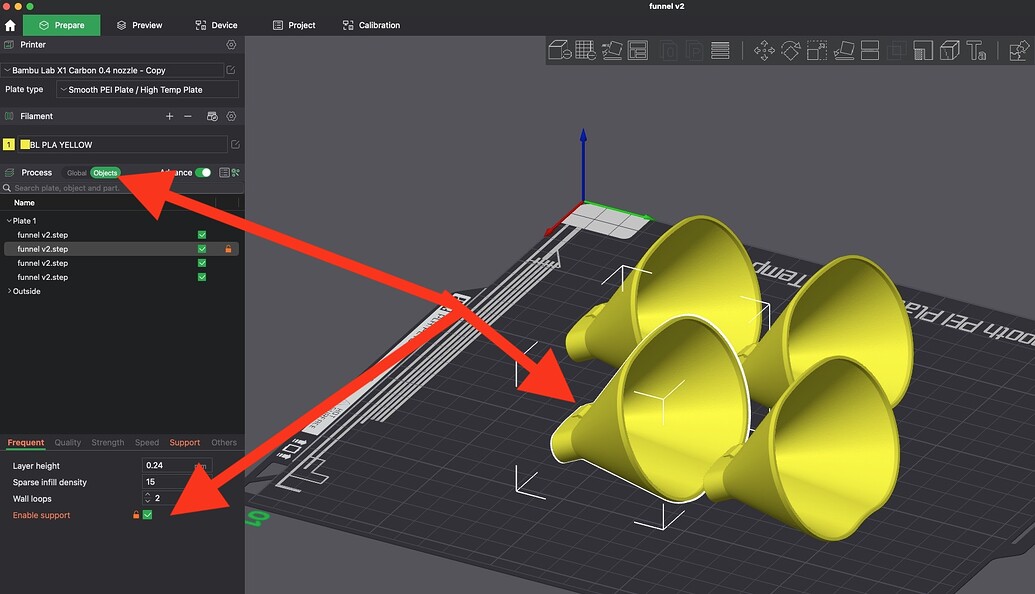1035x594 pixels.
Task: Open Filament settings gear icon
Action: coord(231,116)
